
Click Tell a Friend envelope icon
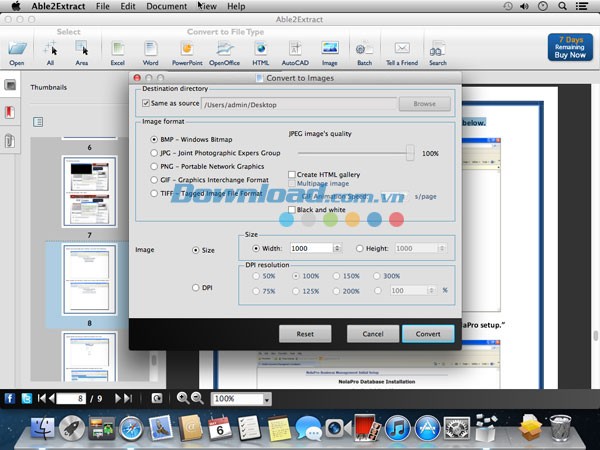pos(402,48)
